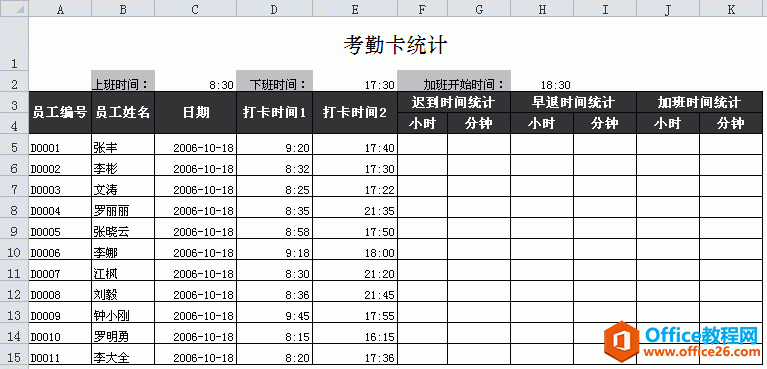Select column C header

(195, 9)
